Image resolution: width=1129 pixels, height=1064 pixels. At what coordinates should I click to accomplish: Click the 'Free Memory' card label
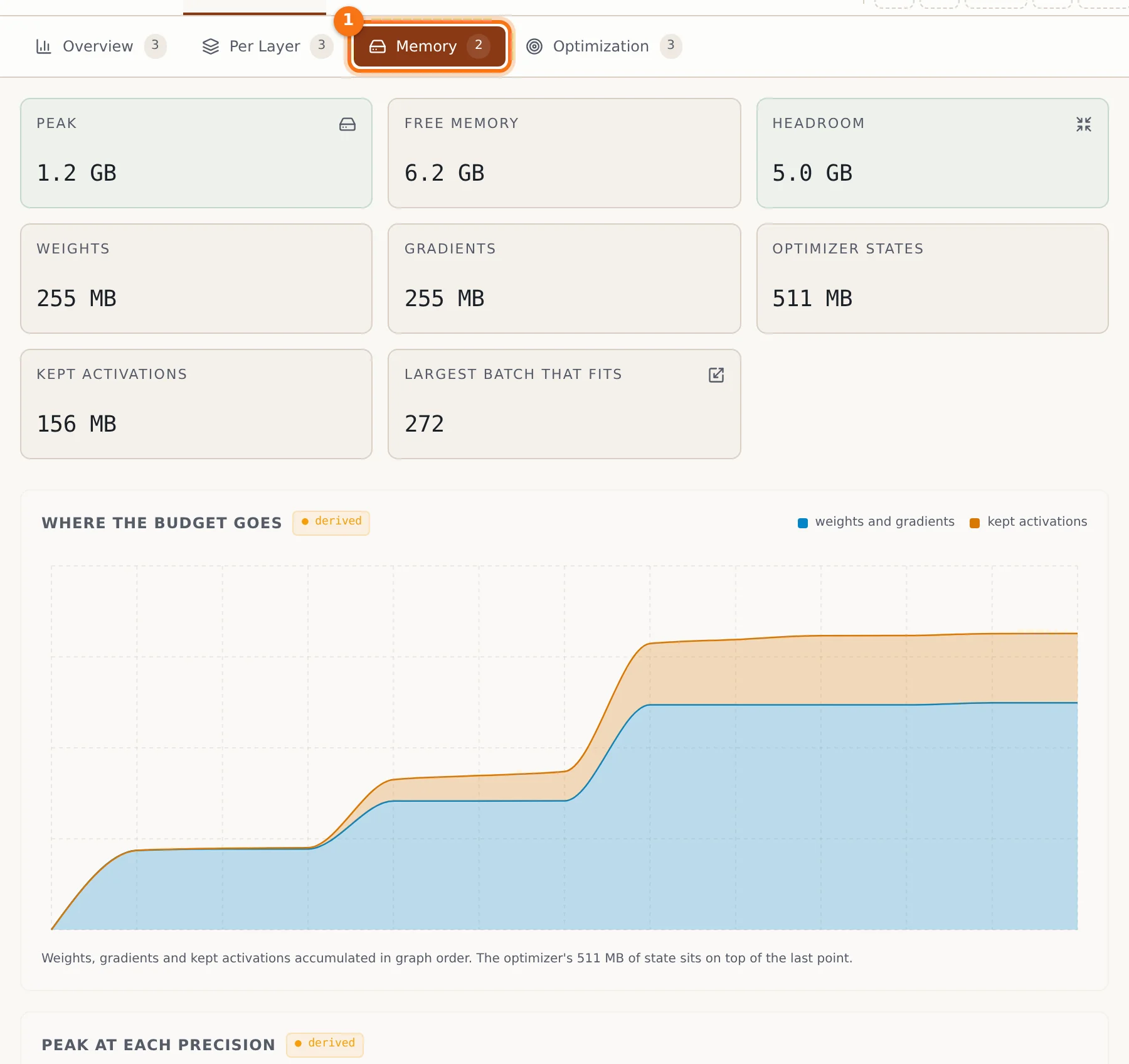point(462,124)
